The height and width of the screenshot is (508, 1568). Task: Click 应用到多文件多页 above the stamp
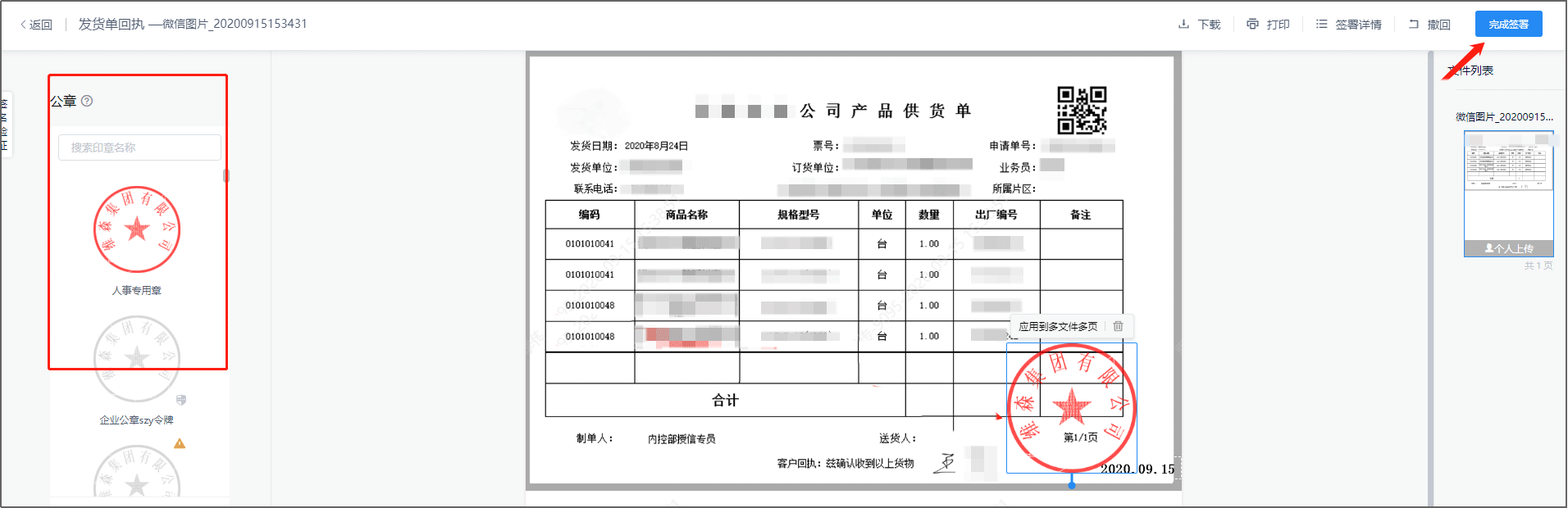pyautogui.click(x=1058, y=326)
